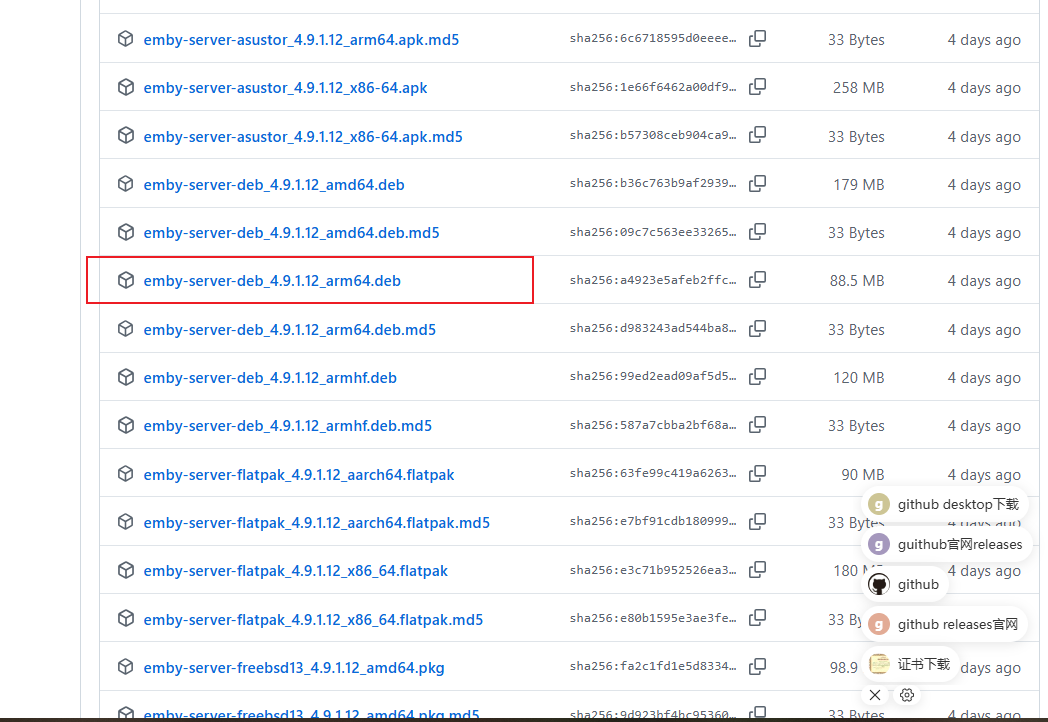Copy SHA256 of emby-server-deb amd64.deb
This screenshot has height=722, width=1048.
758,184
